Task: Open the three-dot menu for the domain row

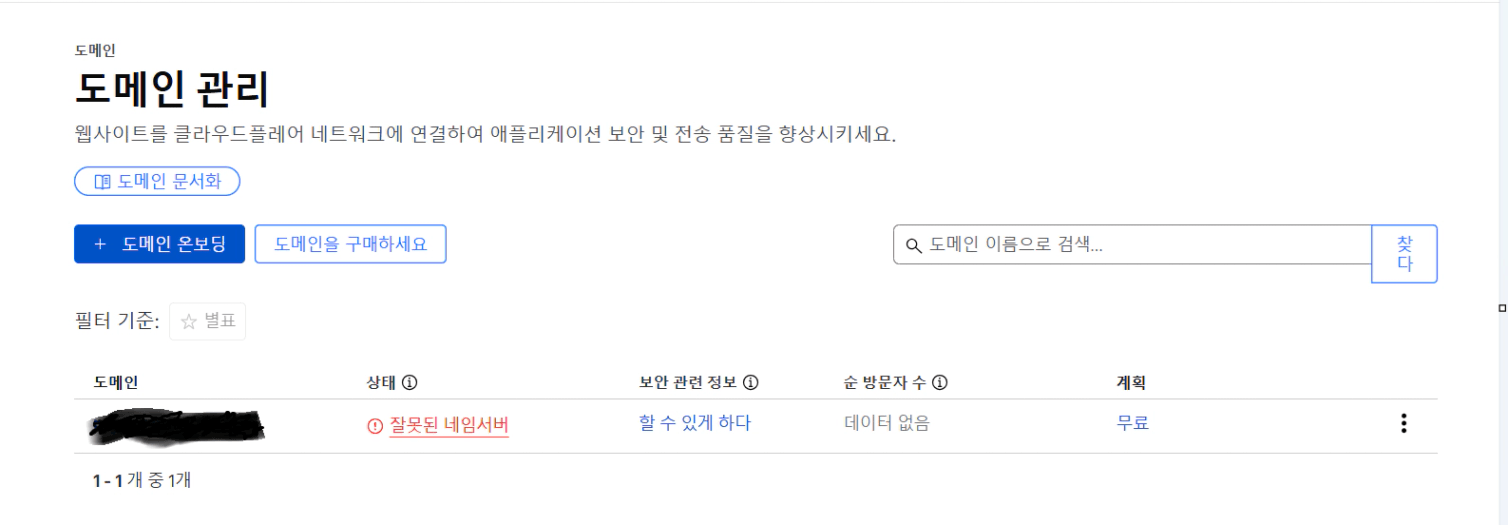Action: coord(1404,424)
